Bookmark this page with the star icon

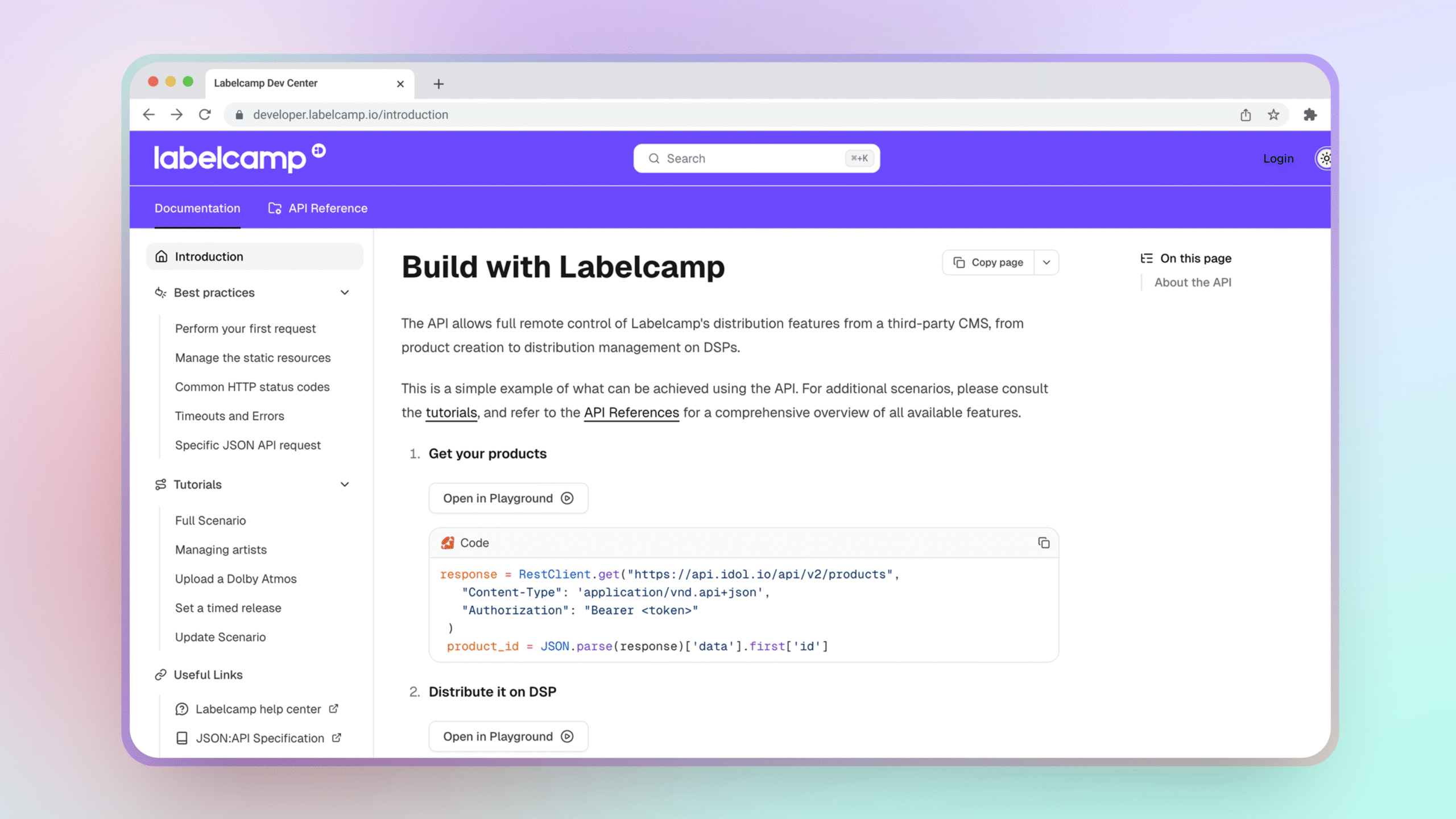[x=1273, y=115]
